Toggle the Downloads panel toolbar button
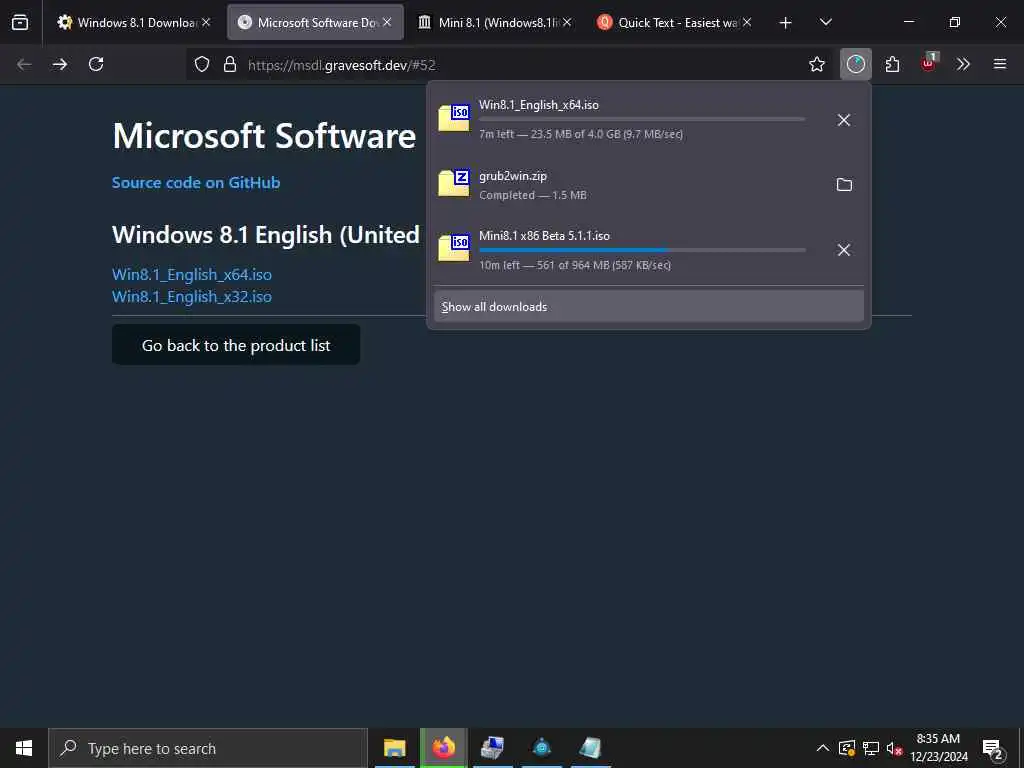 pyautogui.click(x=856, y=64)
